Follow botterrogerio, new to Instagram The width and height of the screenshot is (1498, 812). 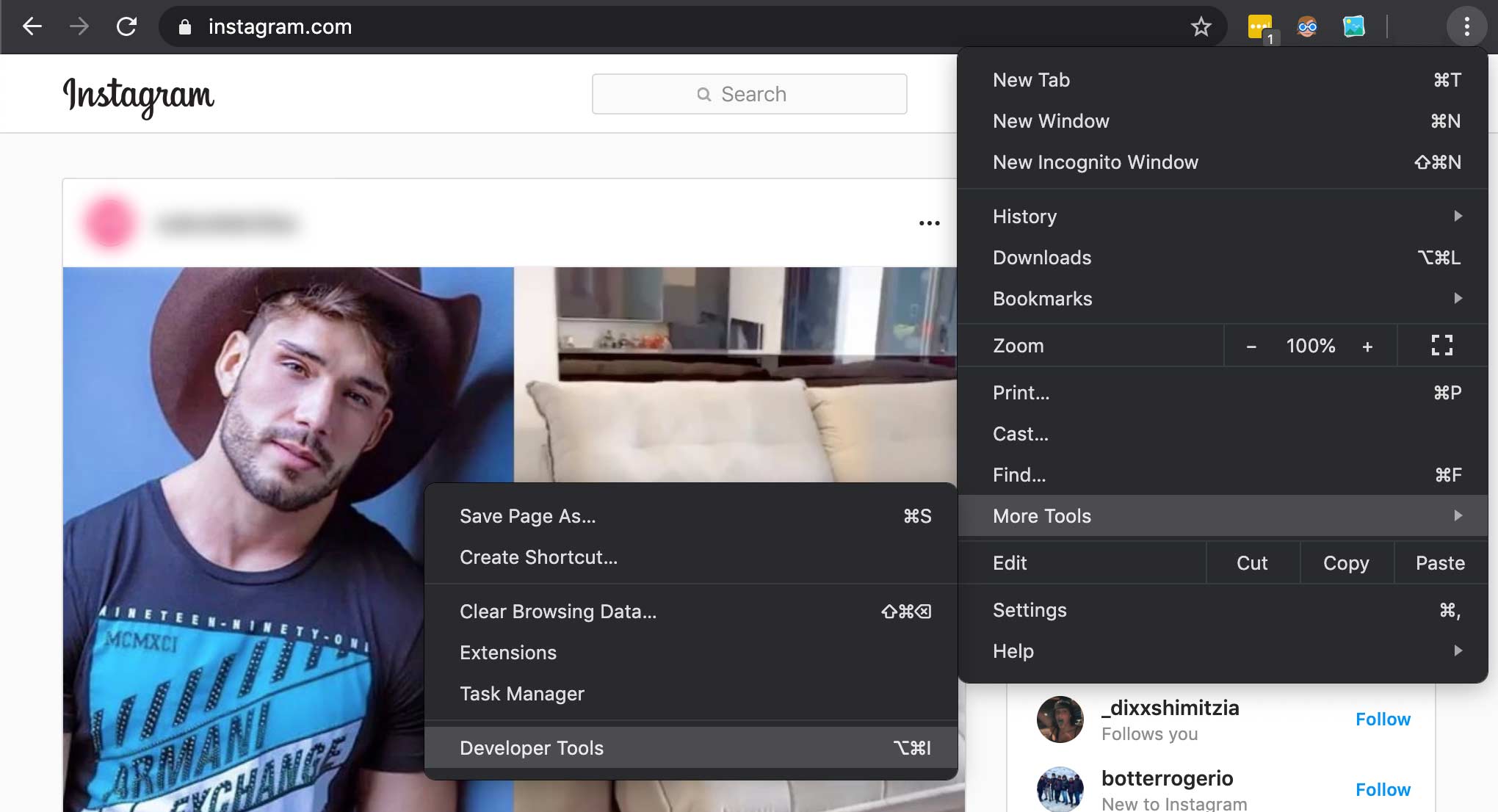(x=1383, y=789)
